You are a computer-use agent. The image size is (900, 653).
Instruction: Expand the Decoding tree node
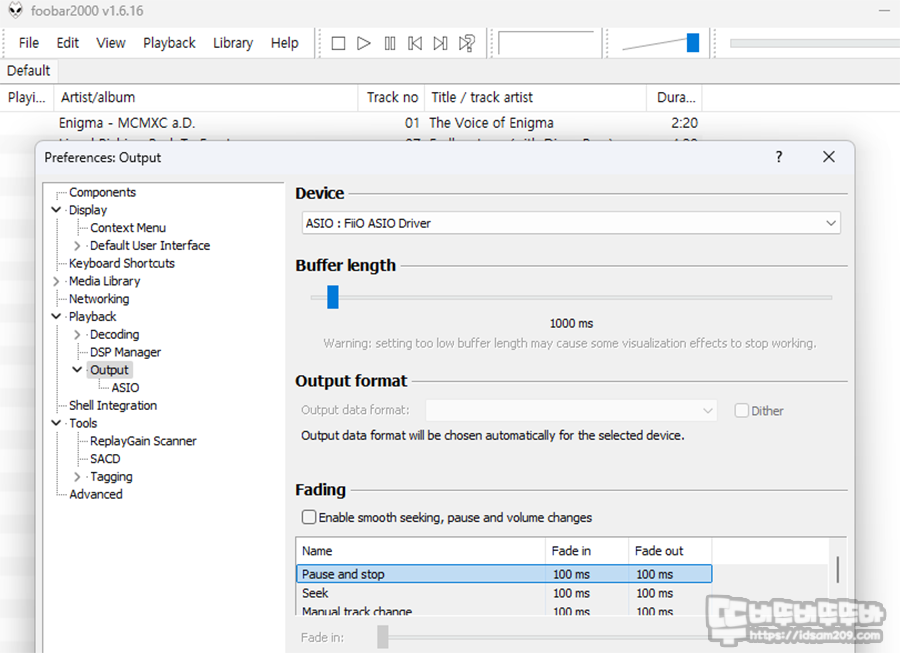[77, 335]
